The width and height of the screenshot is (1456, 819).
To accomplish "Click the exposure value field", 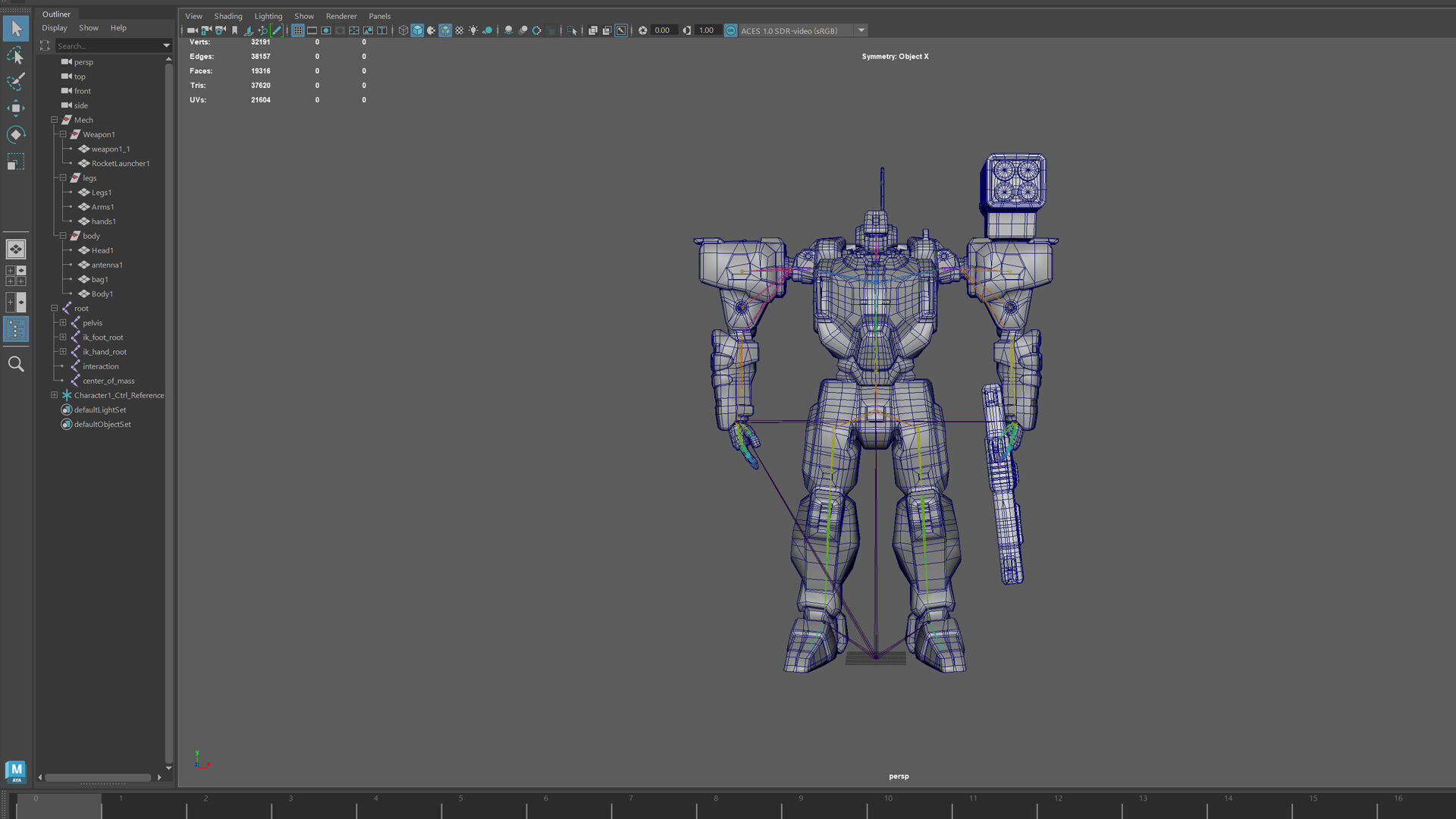I will [x=664, y=30].
